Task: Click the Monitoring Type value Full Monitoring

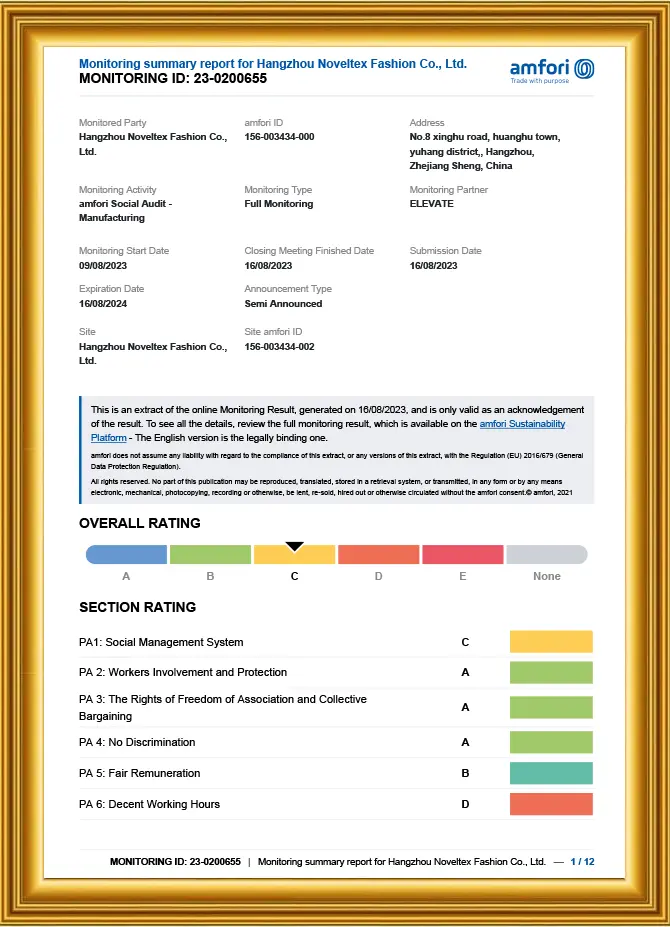Action: click(279, 203)
